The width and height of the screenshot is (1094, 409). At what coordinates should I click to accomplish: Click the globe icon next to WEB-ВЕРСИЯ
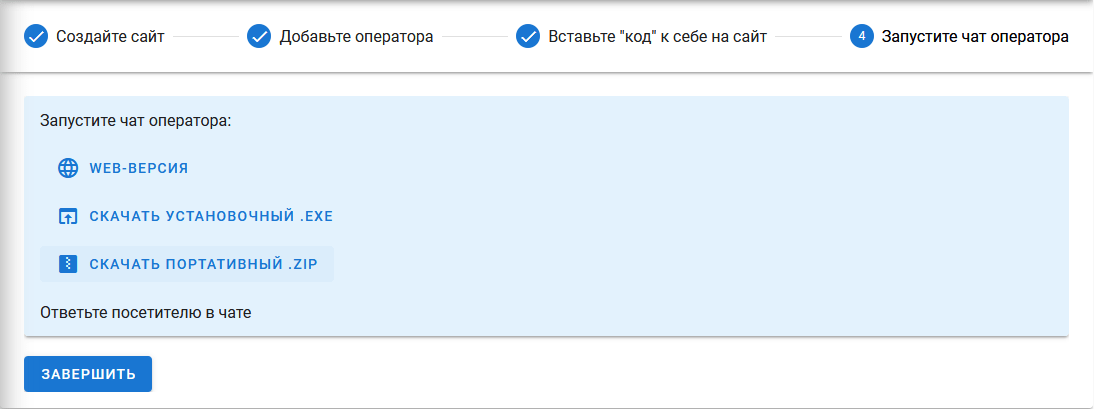click(68, 168)
